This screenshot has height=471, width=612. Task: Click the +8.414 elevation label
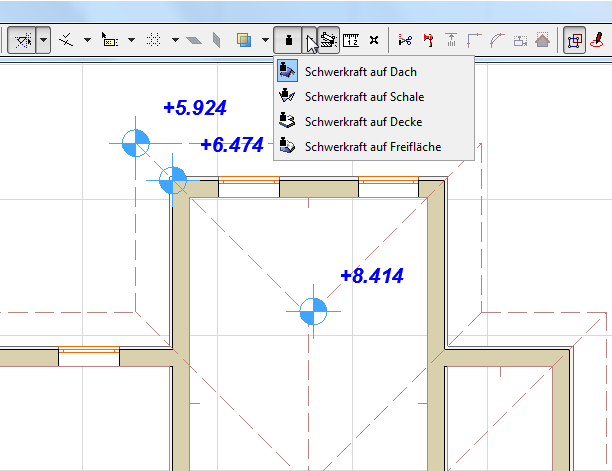point(372,275)
